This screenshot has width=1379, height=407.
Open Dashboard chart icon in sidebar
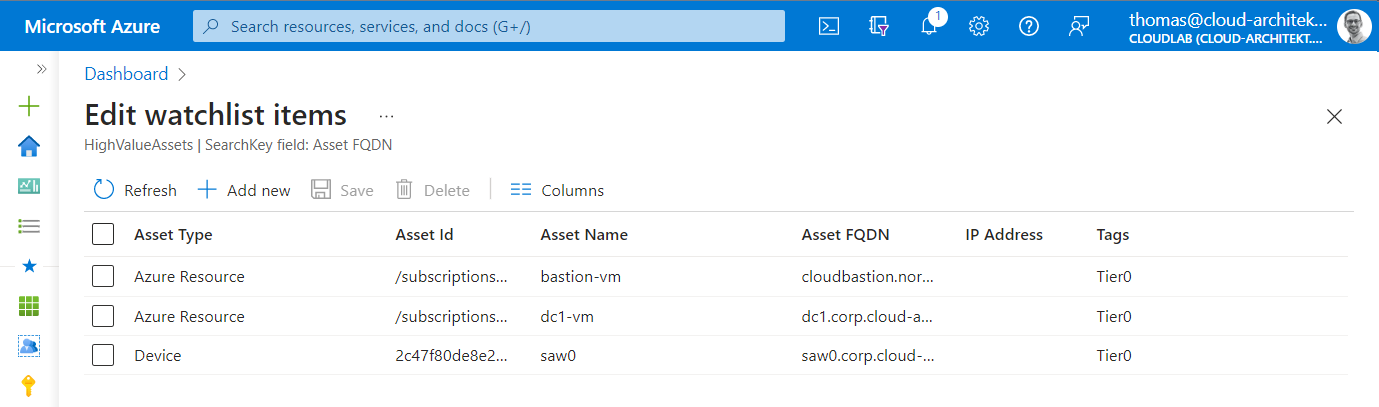click(x=30, y=186)
